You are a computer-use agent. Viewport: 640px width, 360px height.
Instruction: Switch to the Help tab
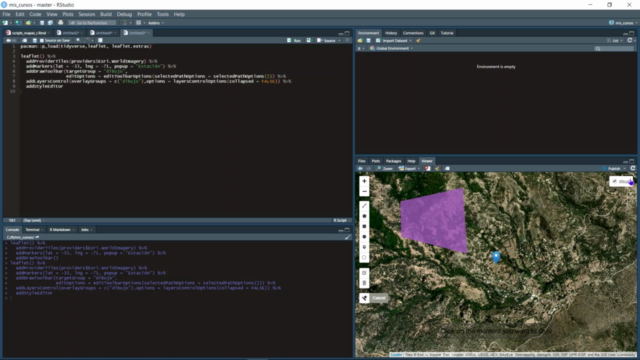(411, 161)
